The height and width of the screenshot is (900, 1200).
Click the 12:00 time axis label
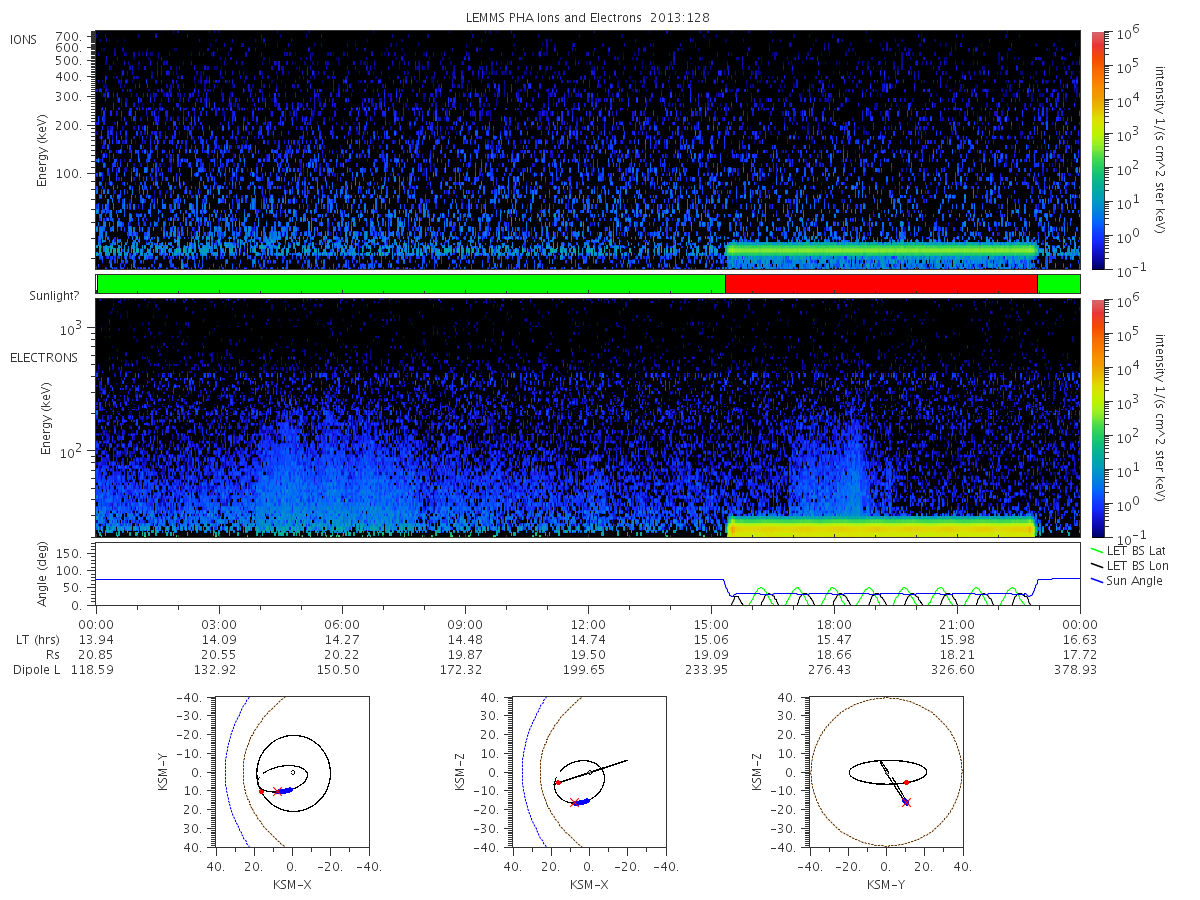[588, 625]
